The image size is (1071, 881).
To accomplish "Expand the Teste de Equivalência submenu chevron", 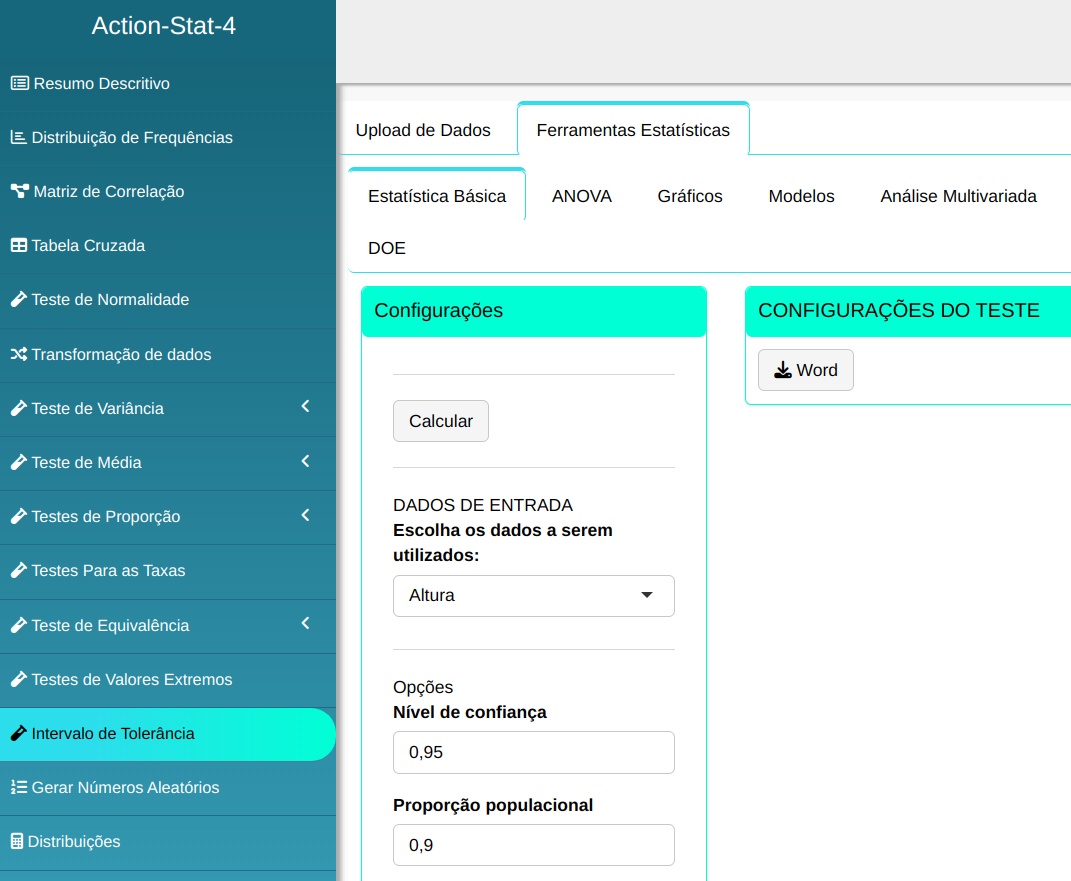I will click(306, 624).
